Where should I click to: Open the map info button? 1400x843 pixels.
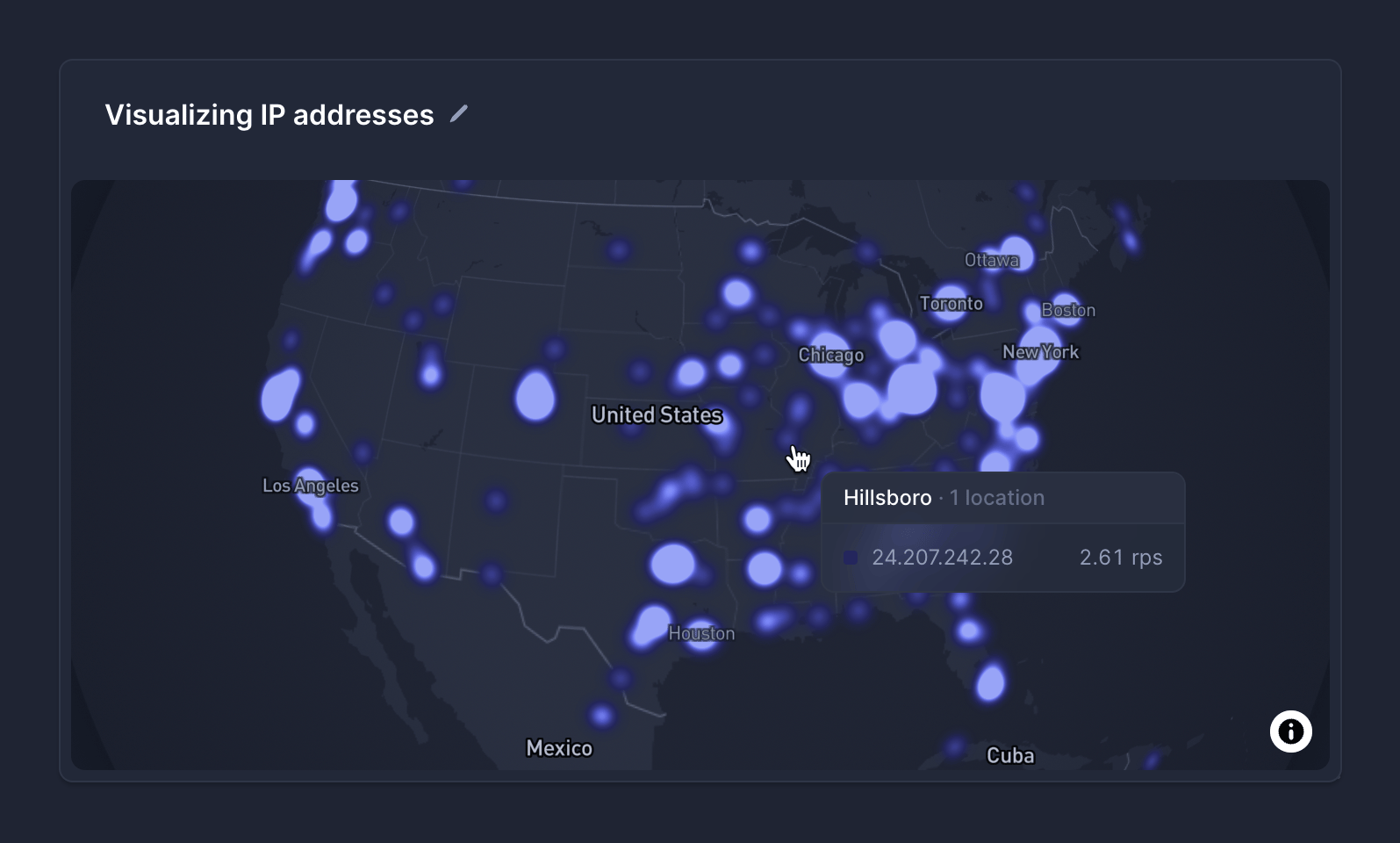[x=1290, y=731]
